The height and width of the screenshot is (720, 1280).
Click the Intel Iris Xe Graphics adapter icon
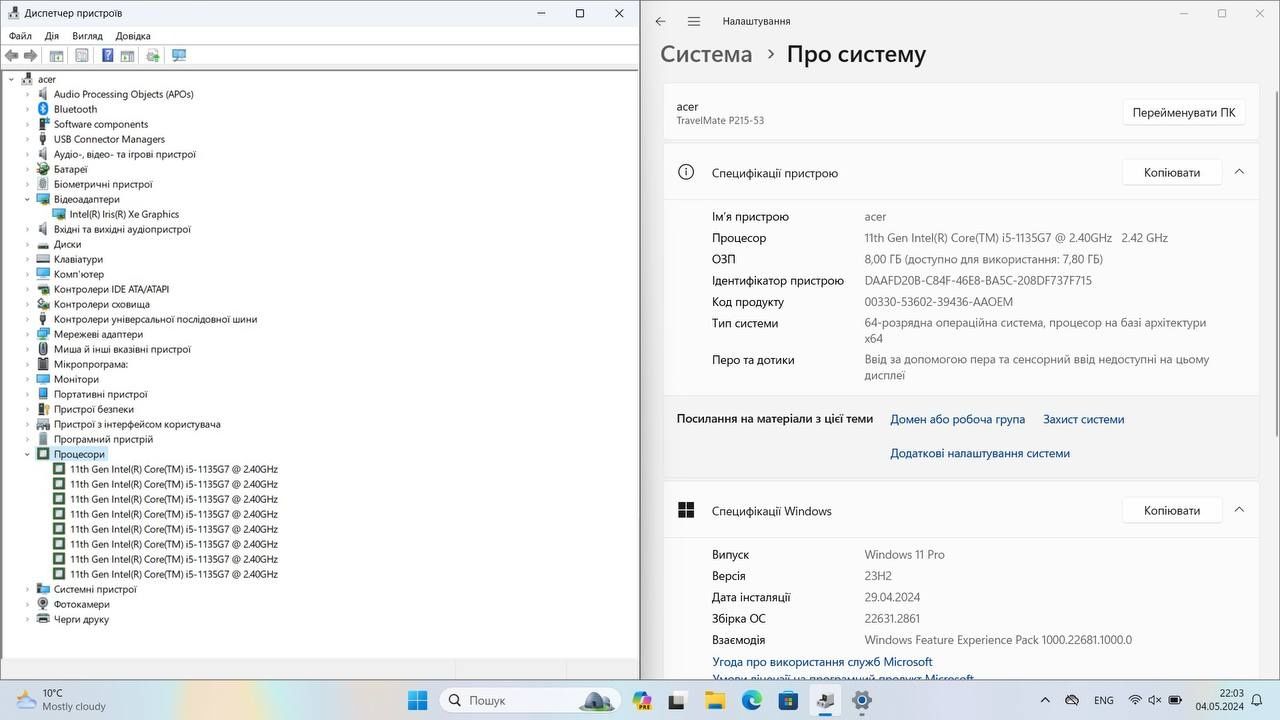point(59,214)
